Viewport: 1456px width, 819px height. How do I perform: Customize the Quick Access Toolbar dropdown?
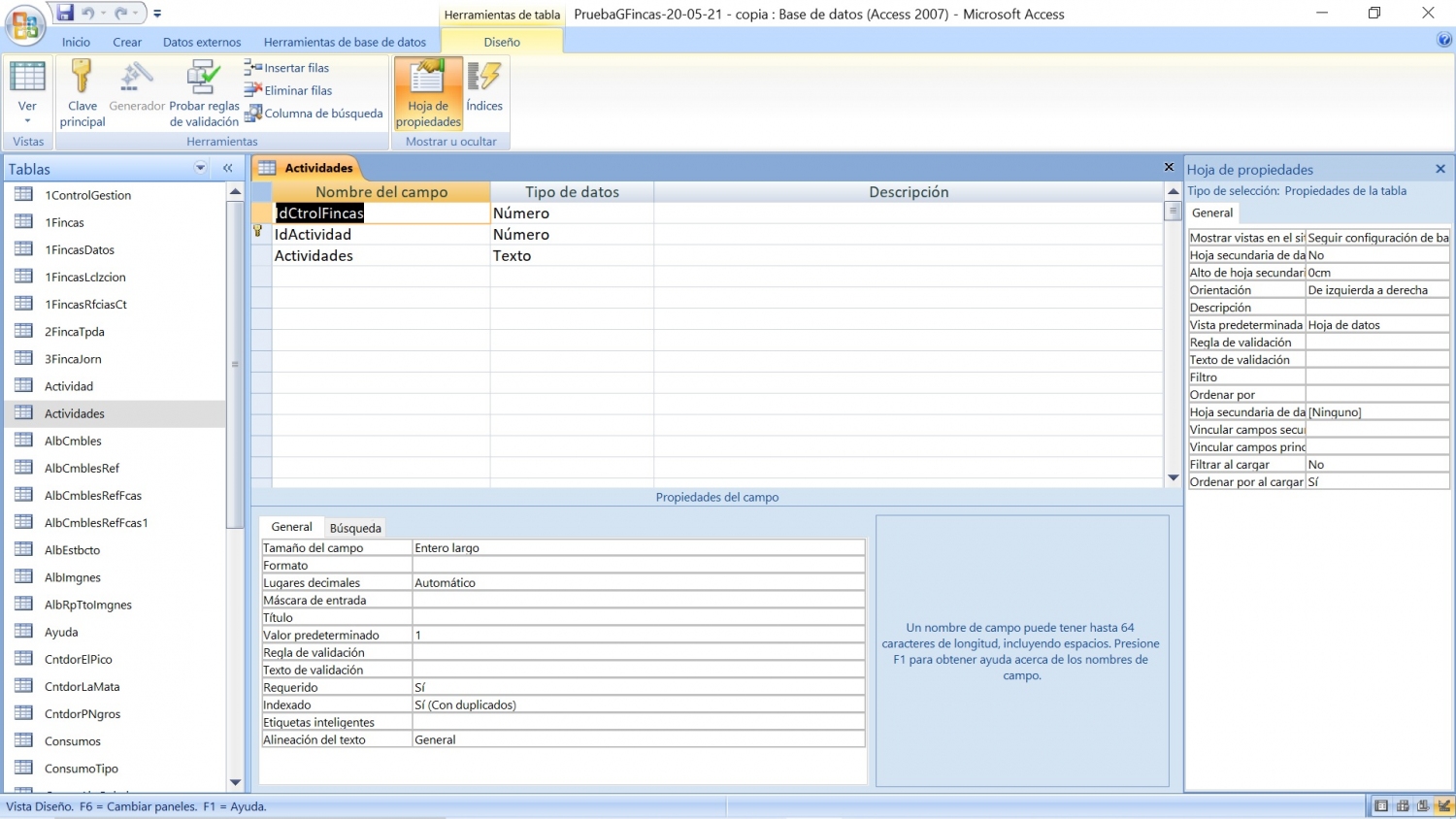click(x=157, y=14)
